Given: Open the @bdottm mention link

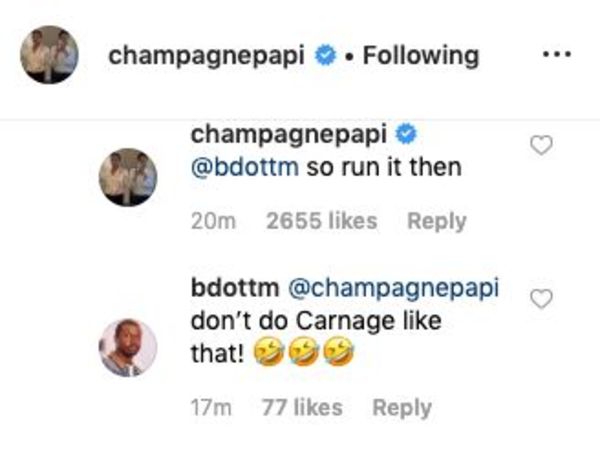Looking at the screenshot, I should (245, 167).
